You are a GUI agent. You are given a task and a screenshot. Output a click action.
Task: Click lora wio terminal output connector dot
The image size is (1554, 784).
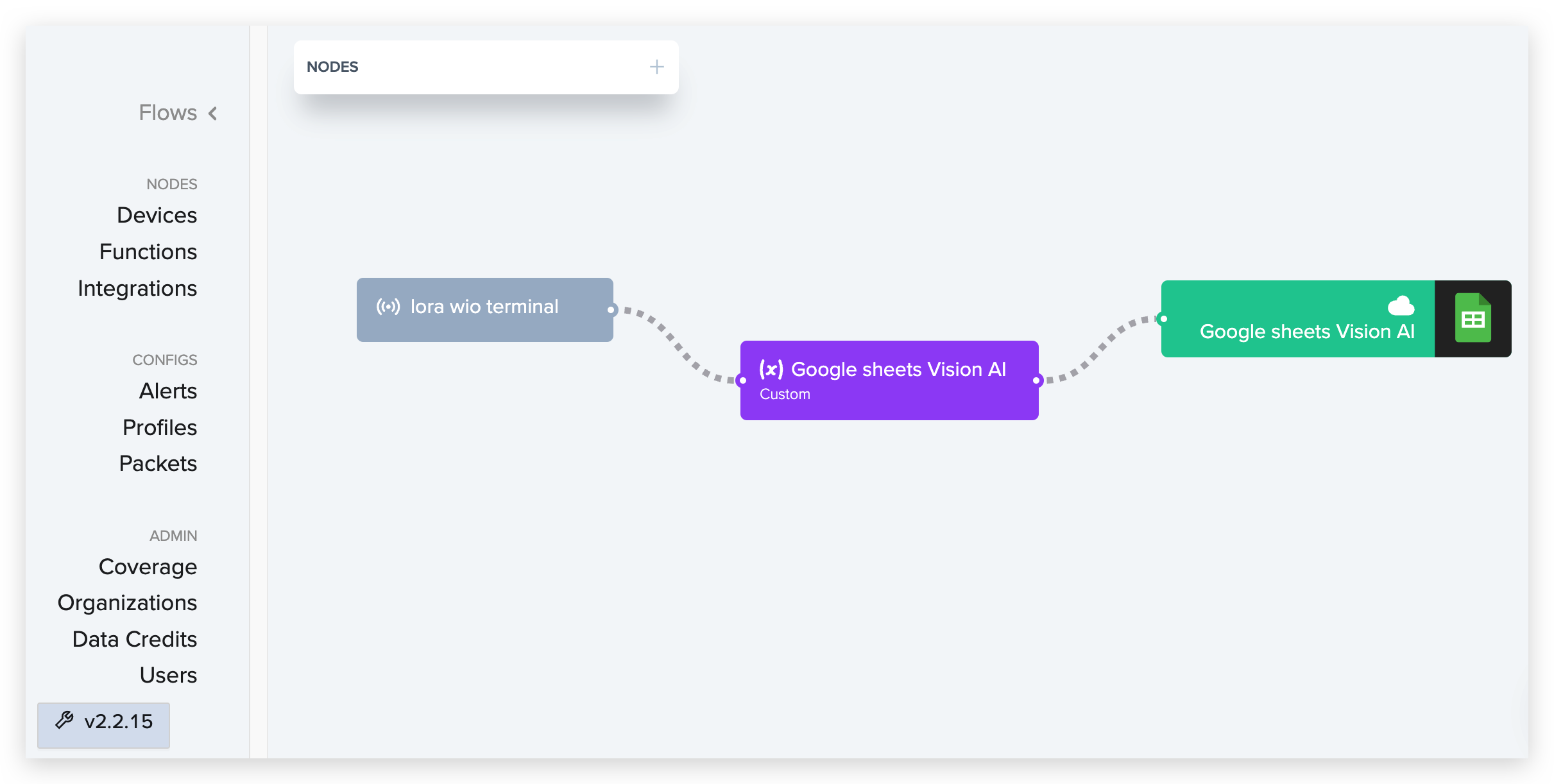[611, 310]
